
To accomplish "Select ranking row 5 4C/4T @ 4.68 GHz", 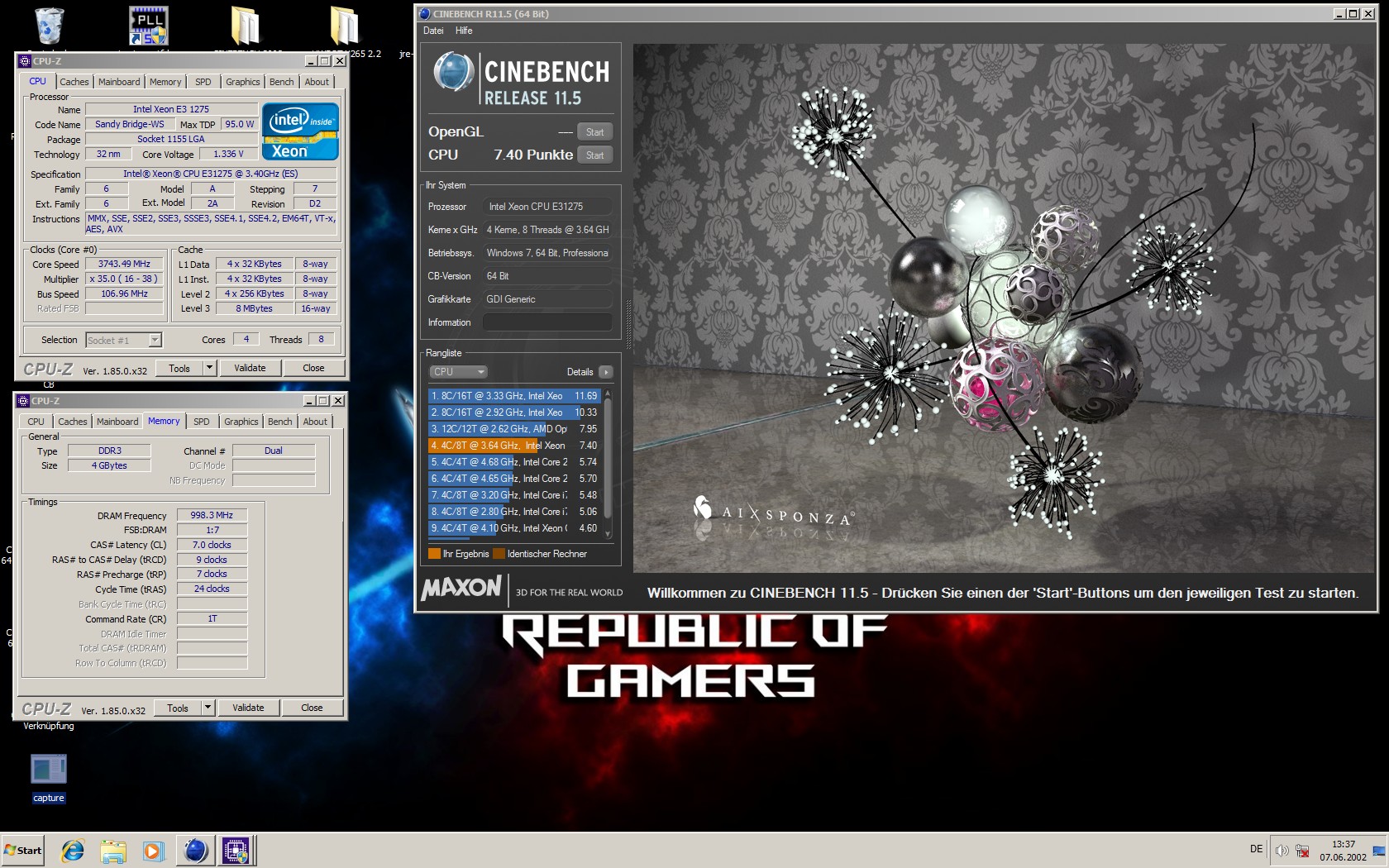I will point(514,462).
